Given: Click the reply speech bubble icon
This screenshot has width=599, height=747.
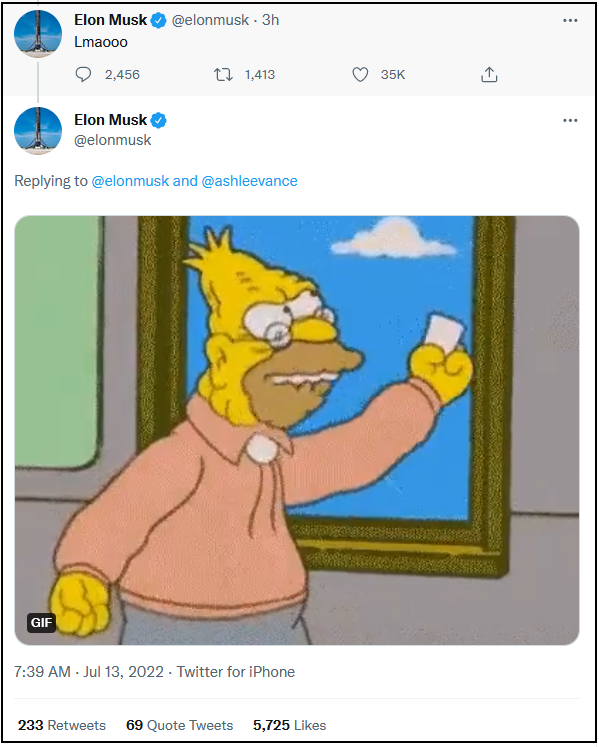Looking at the screenshot, I should (x=83, y=75).
